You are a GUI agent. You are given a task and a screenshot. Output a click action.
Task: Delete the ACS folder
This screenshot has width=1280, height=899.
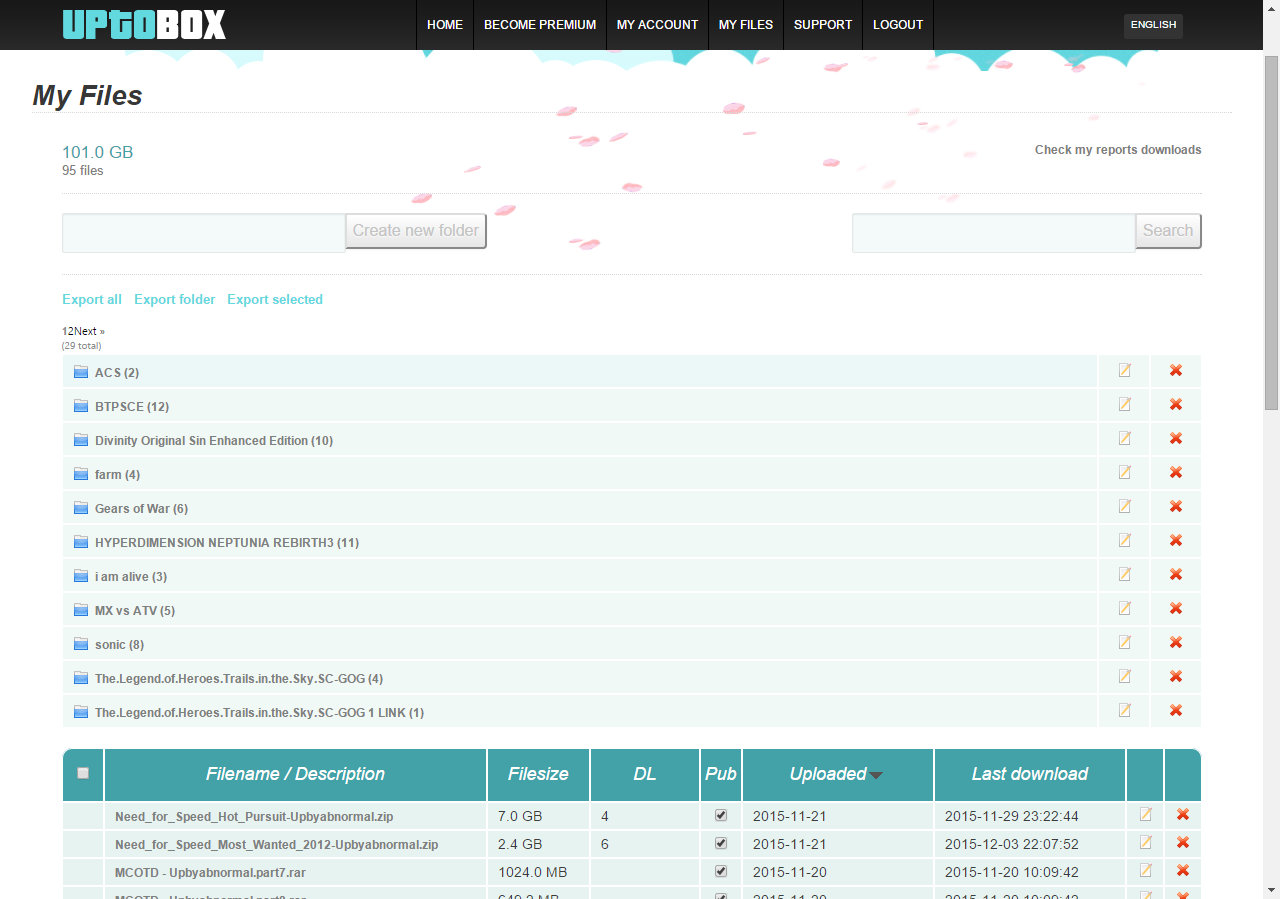pyautogui.click(x=1176, y=371)
